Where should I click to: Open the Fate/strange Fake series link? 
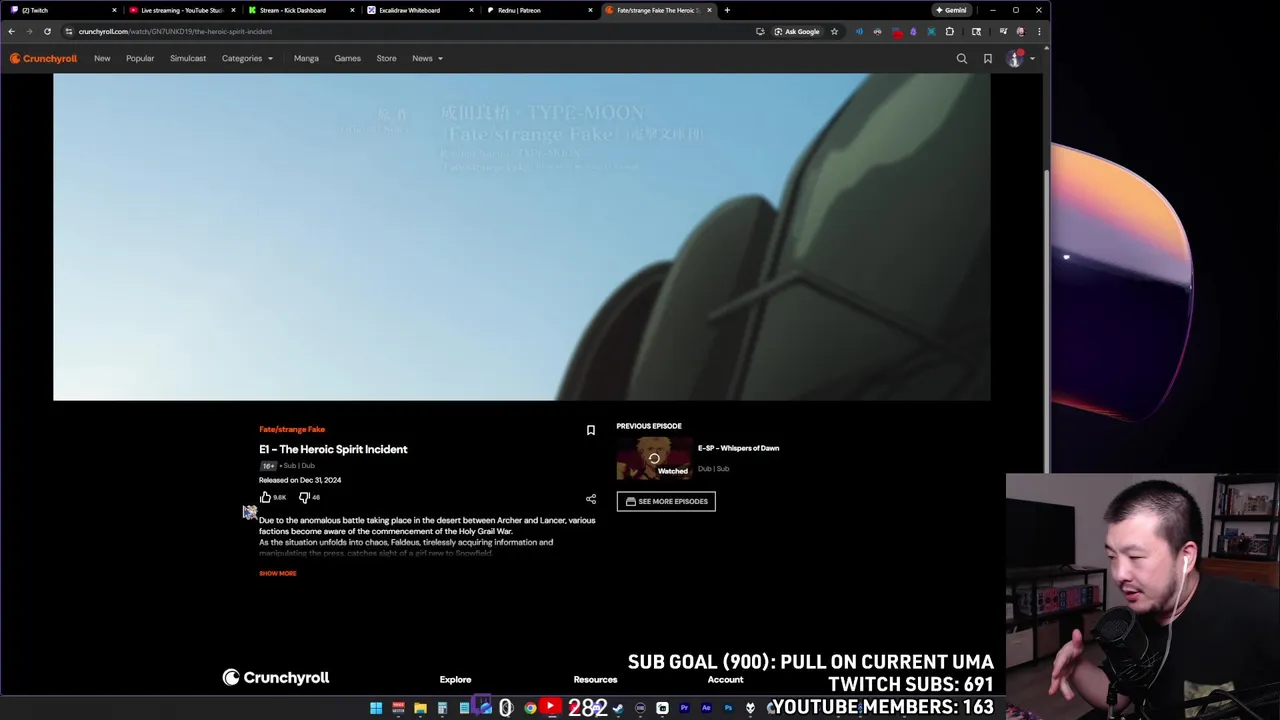(292, 429)
